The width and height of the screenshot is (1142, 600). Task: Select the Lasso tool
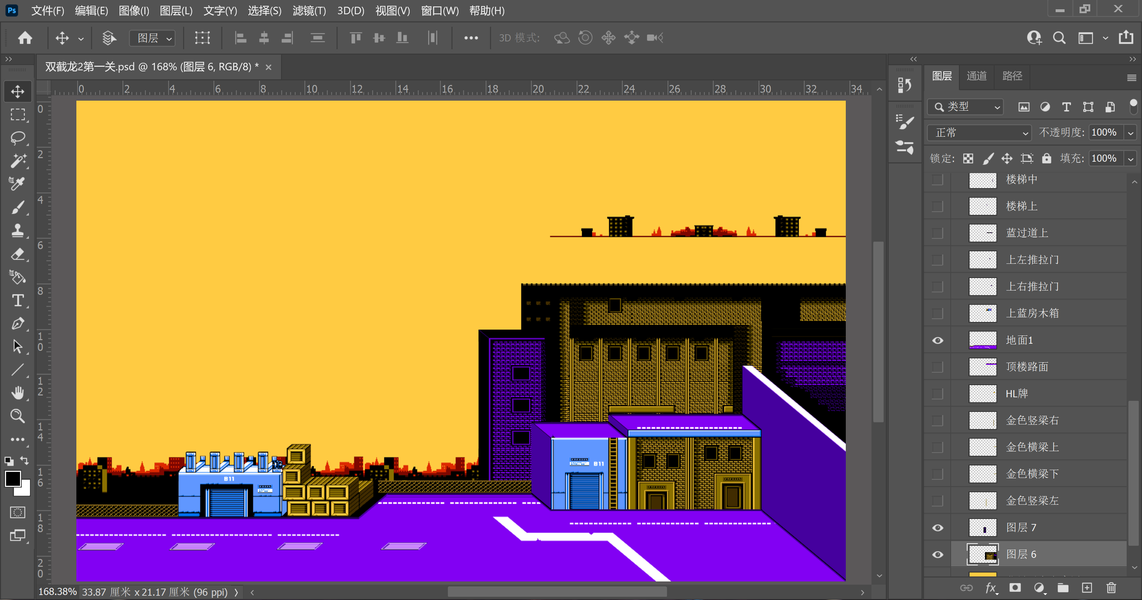17,138
